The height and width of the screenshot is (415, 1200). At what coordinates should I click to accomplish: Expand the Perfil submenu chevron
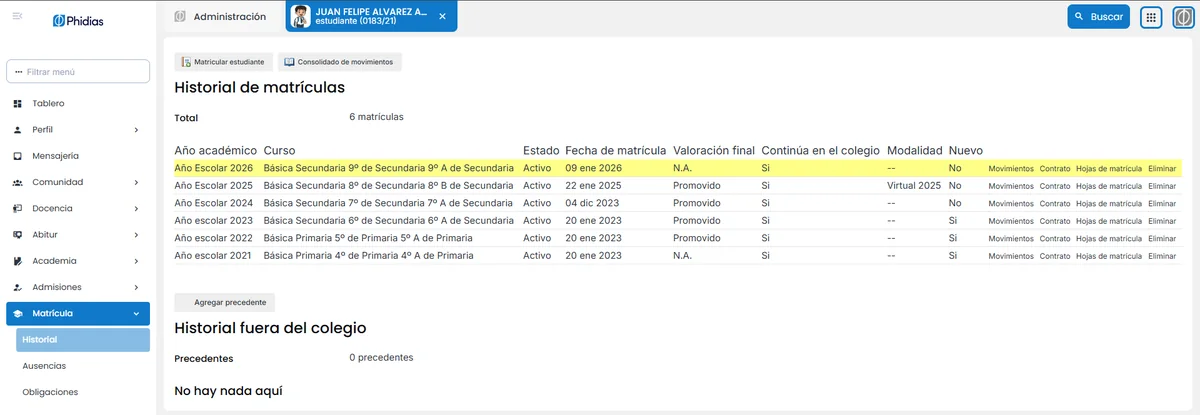pos(136,130)
